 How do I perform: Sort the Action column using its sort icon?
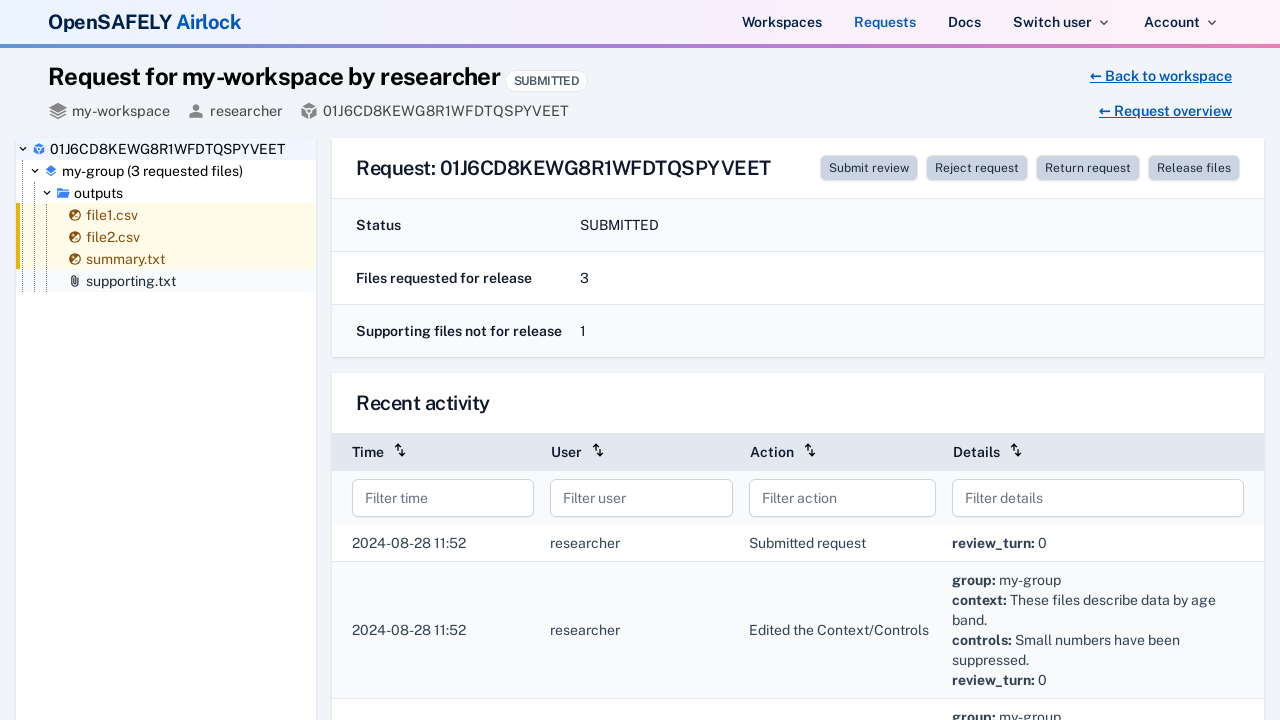pos(810,450)
